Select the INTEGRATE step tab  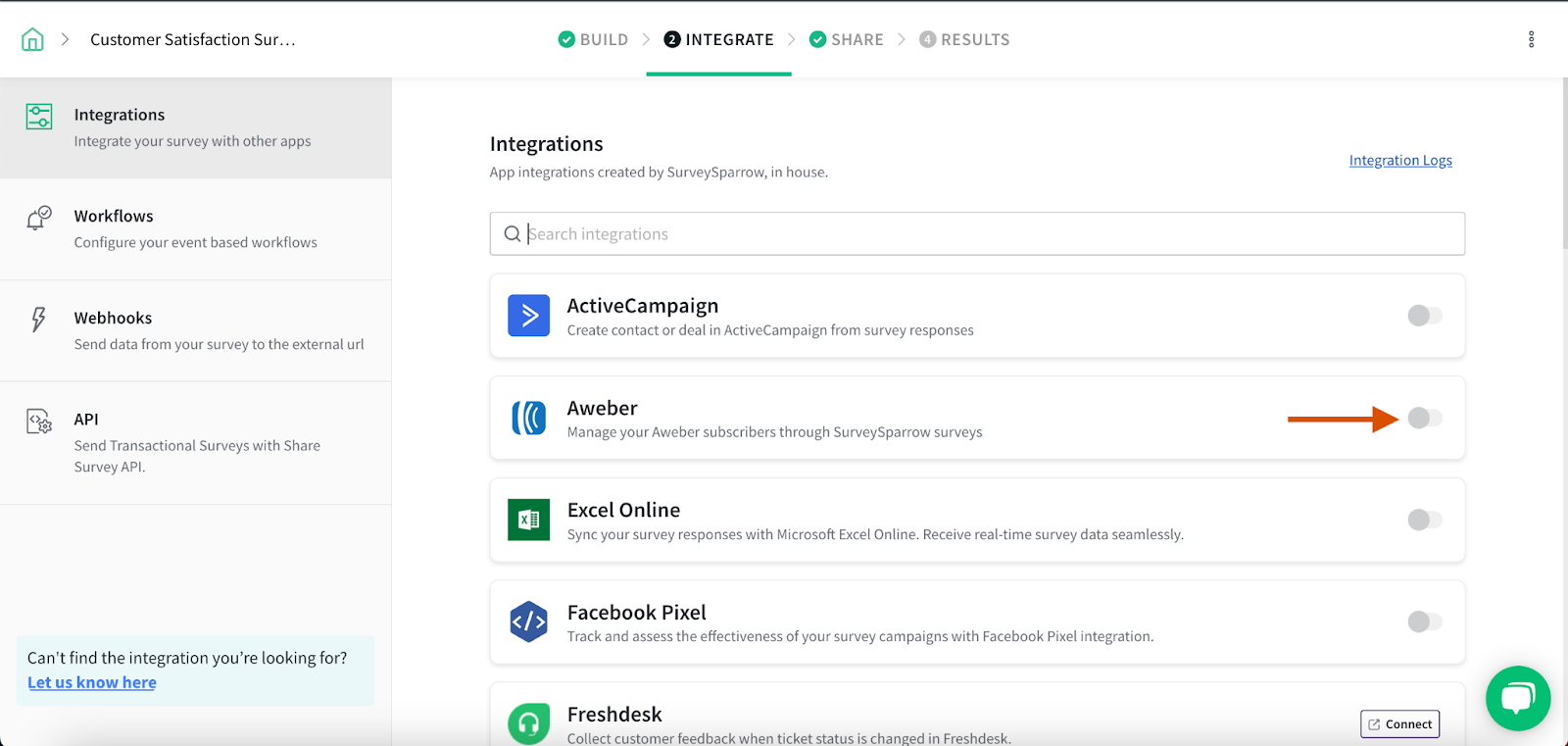718,39
